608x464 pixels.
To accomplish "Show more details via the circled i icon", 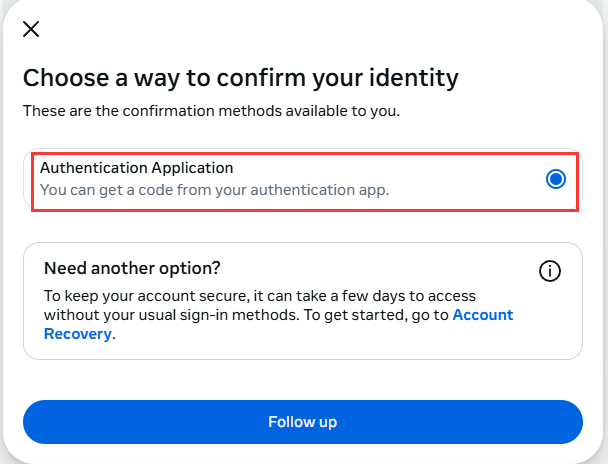I will [x=549, y=271].
